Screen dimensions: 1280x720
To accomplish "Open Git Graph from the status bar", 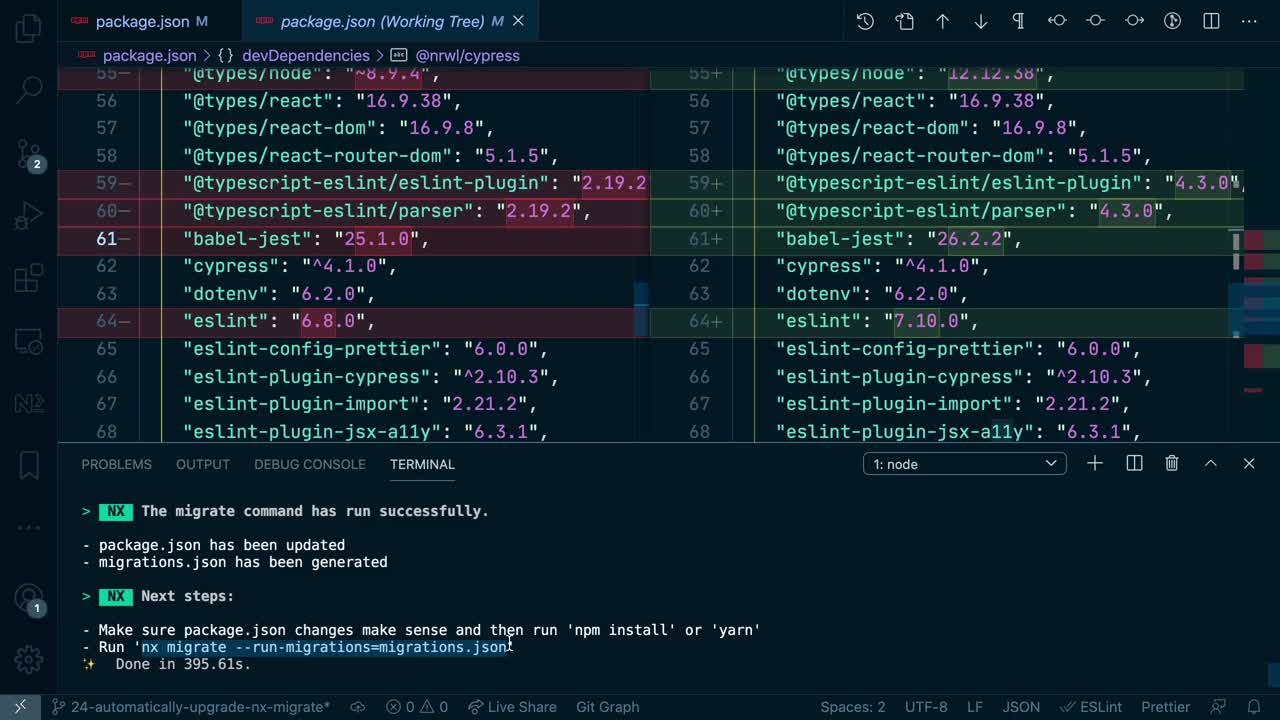I will point(607,706).
